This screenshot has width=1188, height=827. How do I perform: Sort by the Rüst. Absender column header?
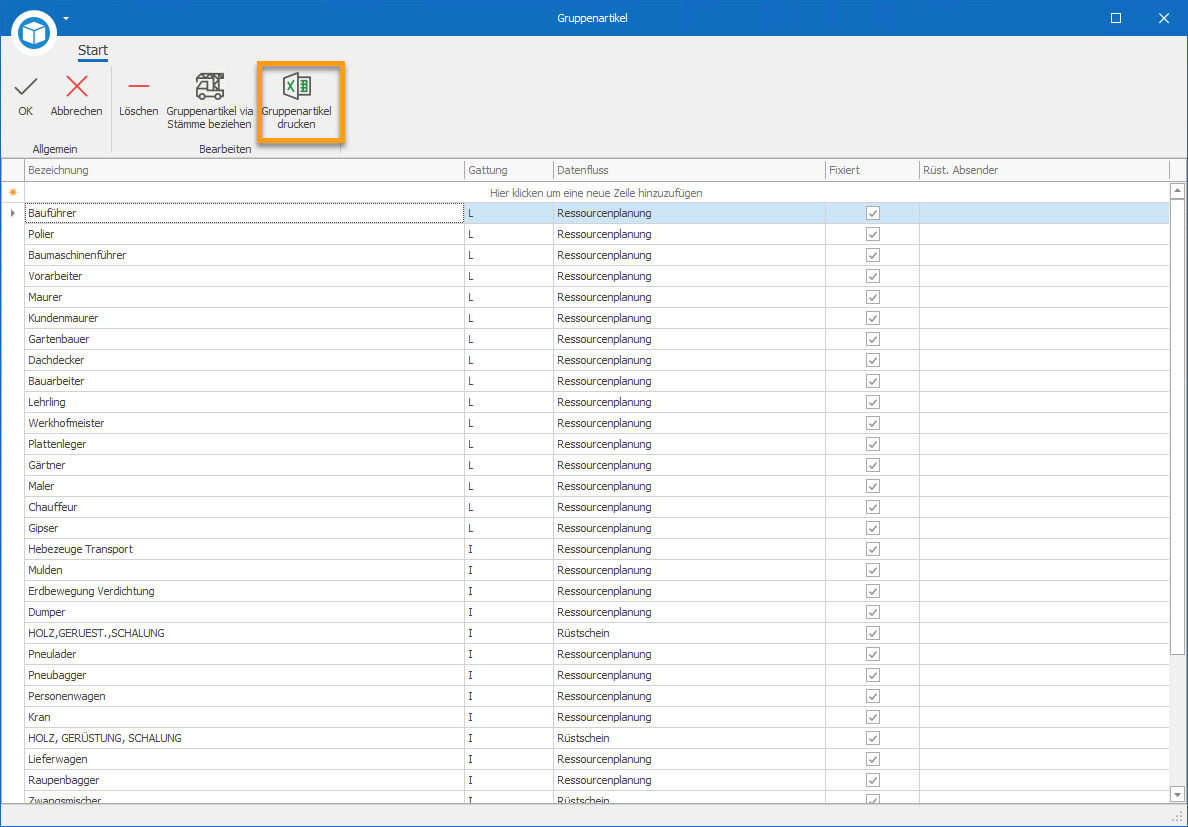click(x=1044, y=170)
